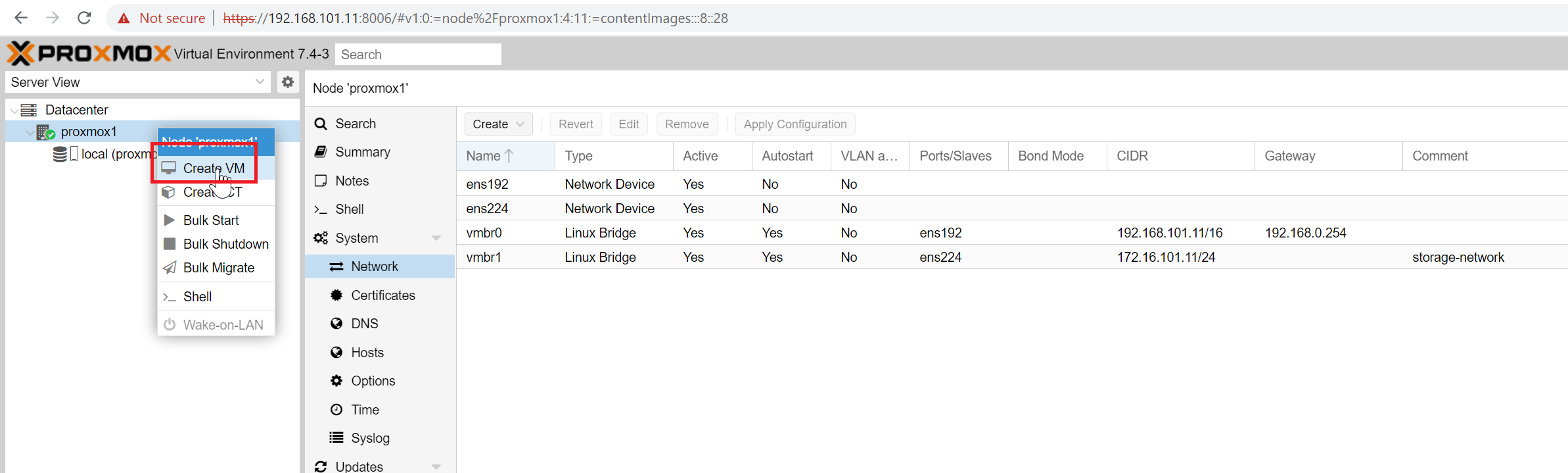Open the gear settings next to Server View
Viewport: 1568px width, 473px height.
(x=288, y=82)
